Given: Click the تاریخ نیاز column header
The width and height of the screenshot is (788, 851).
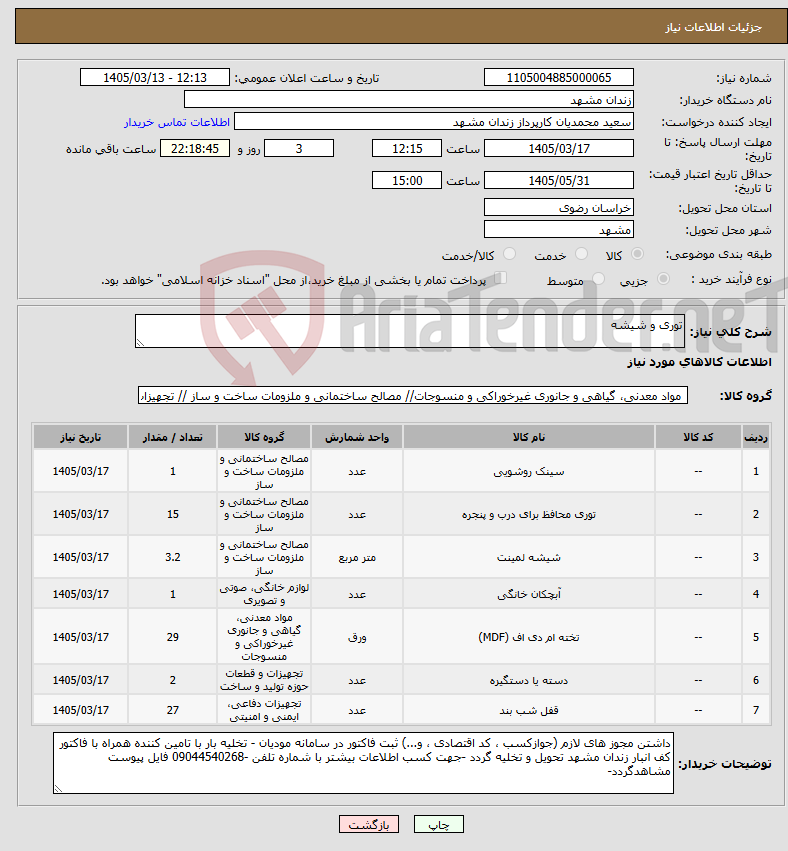Looking at the screenshot, I should (80, 437).
